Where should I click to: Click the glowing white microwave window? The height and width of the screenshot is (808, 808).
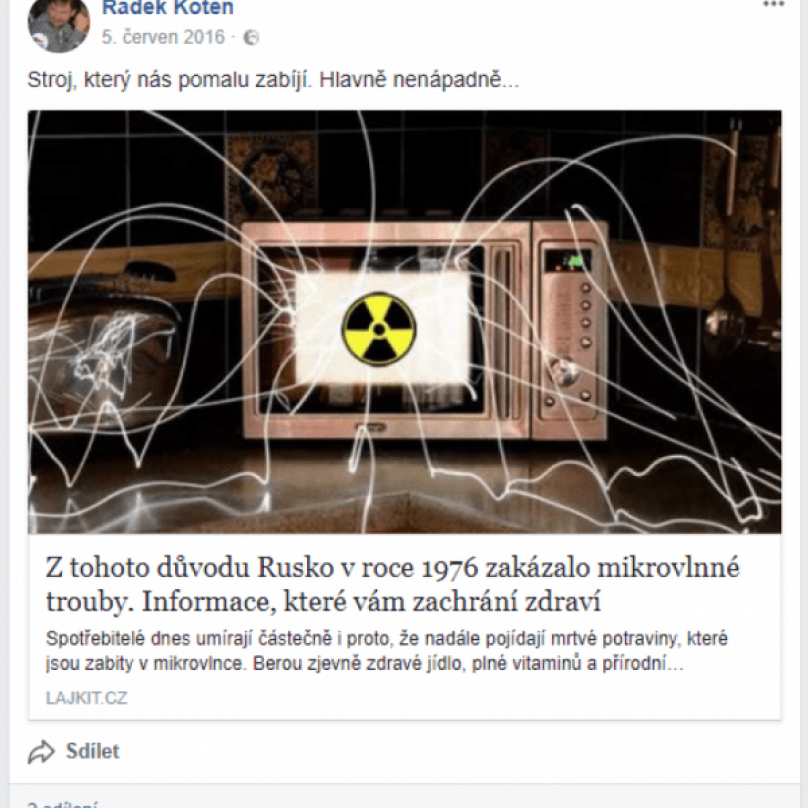point(382,329)
